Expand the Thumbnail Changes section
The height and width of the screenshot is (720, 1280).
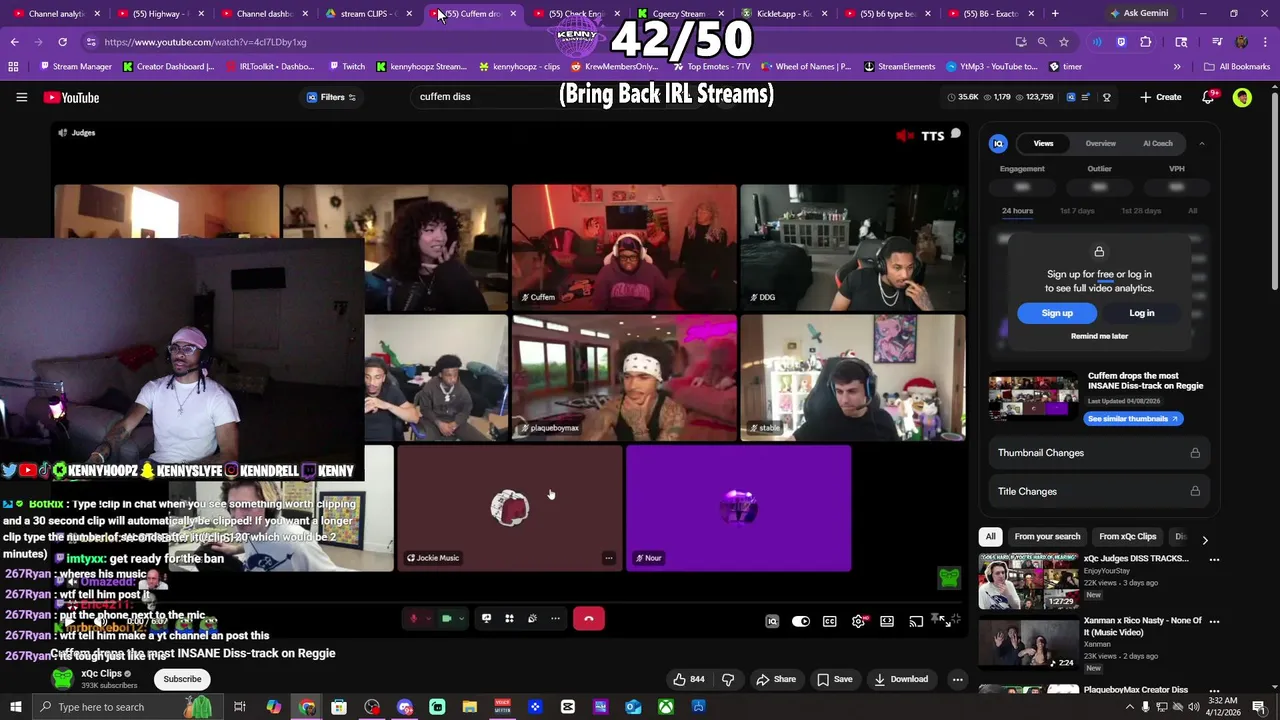[x=1099, y=453]
